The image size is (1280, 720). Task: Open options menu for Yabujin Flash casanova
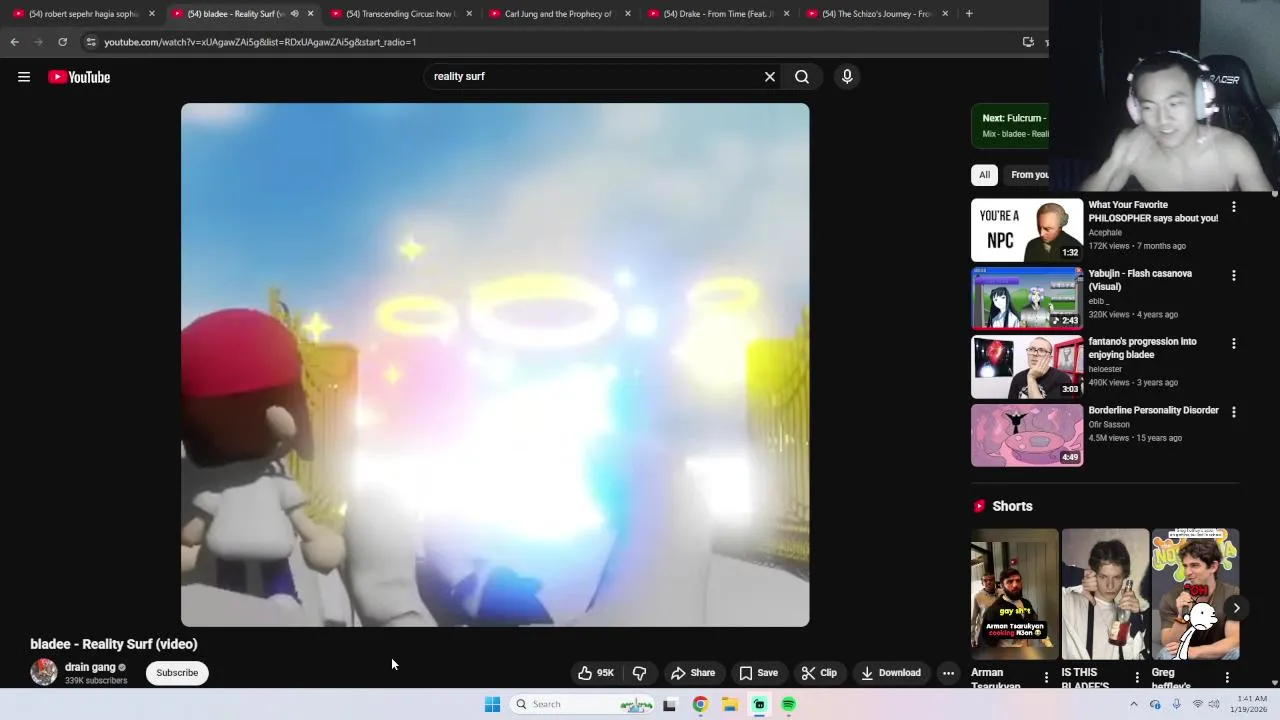(1233, 275)
